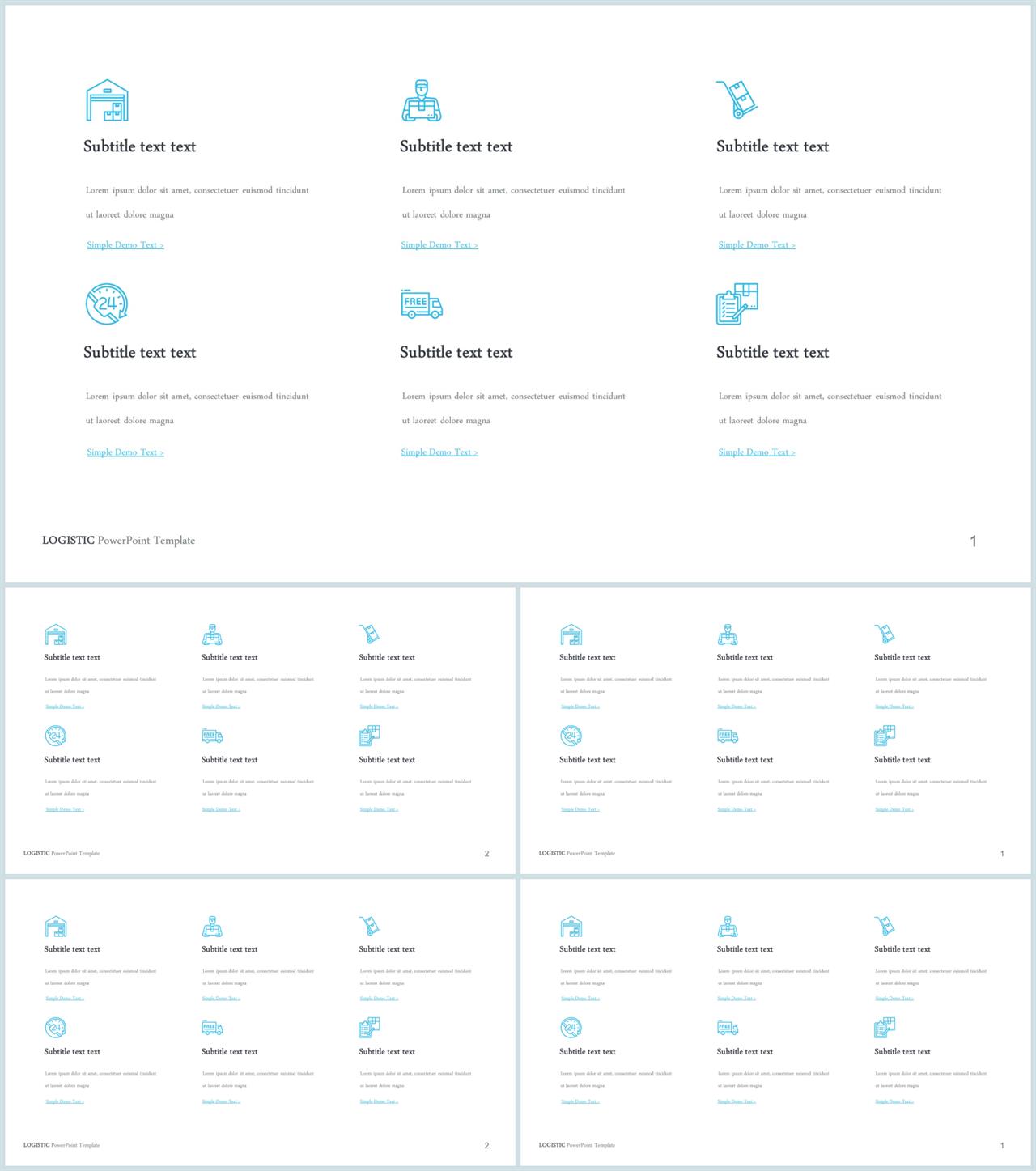Choose the FREE truck icon in the bottom-left slide
1036x1171 pixels.
point(212,1028)
